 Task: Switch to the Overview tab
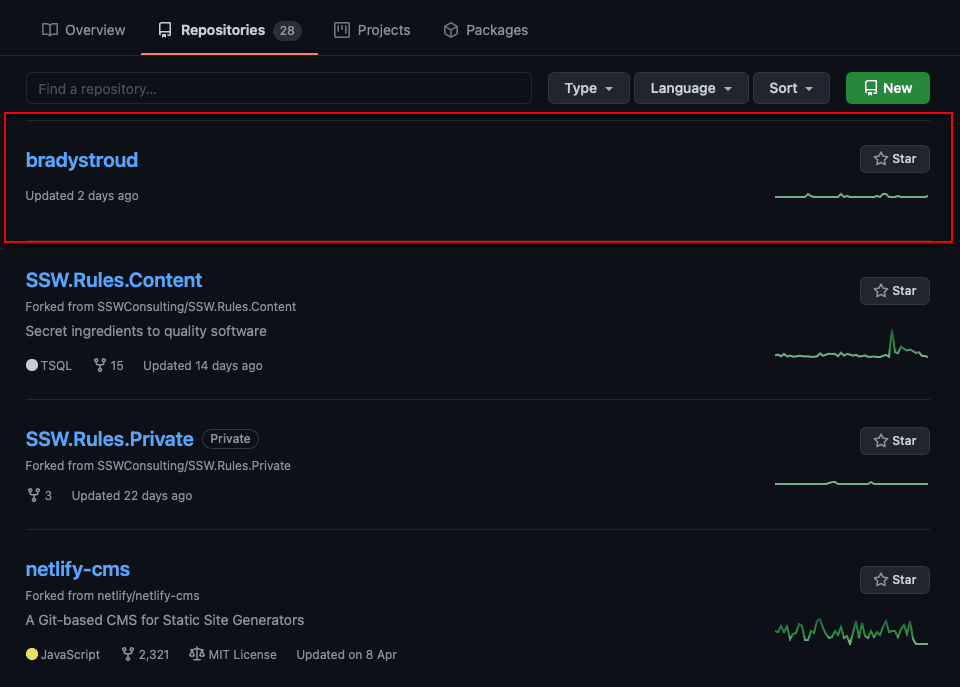84,30
